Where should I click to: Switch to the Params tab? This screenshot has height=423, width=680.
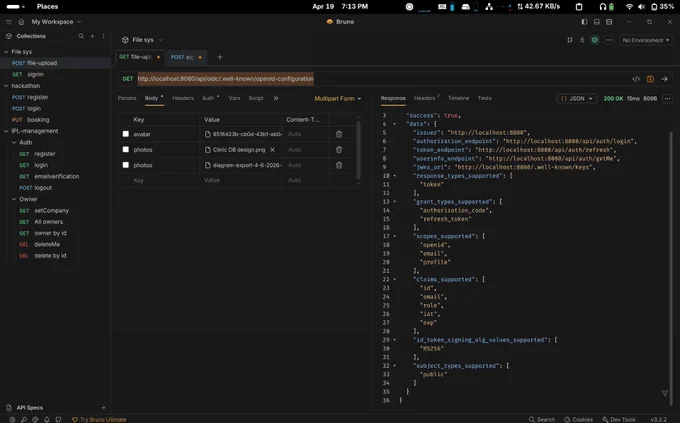127,98
